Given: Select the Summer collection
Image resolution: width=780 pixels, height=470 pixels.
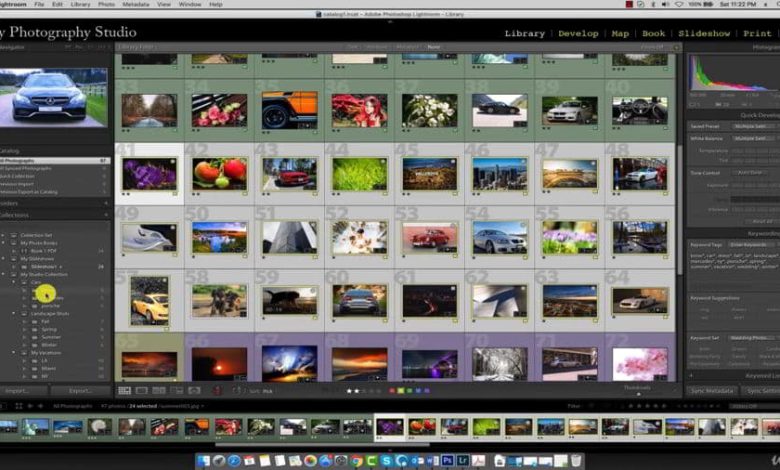Looking at the screenshot, I should [51, 337].
